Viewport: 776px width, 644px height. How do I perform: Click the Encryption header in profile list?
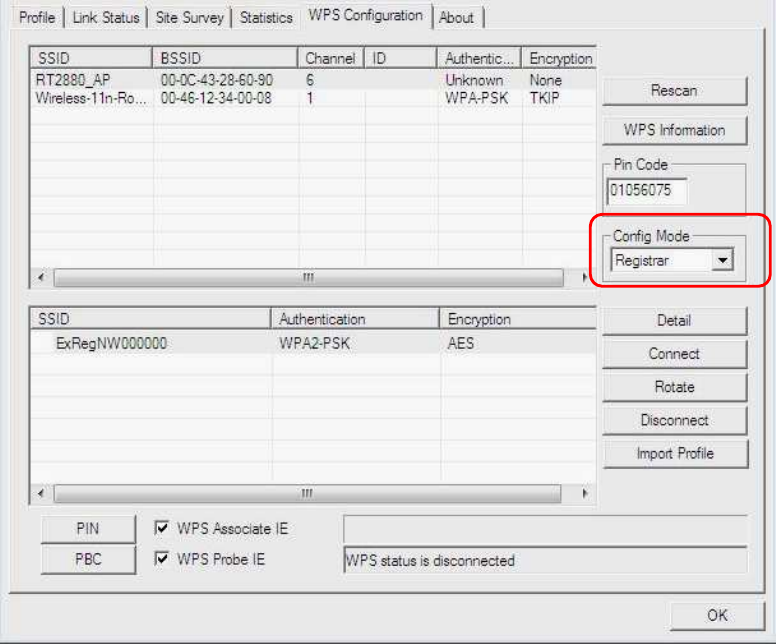coord(518,319)
